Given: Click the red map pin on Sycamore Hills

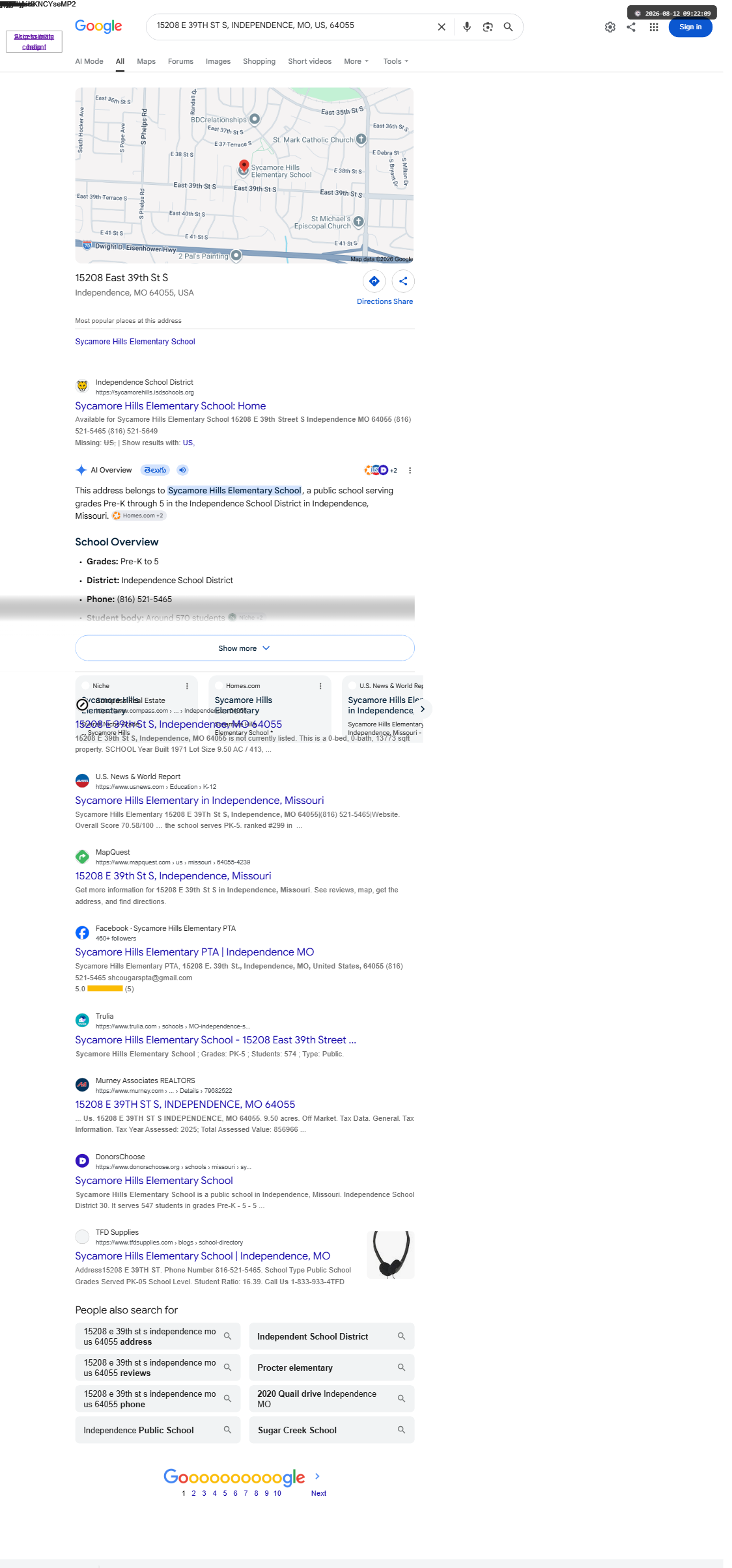Looking at the screenshot, I should click(244, 167).
